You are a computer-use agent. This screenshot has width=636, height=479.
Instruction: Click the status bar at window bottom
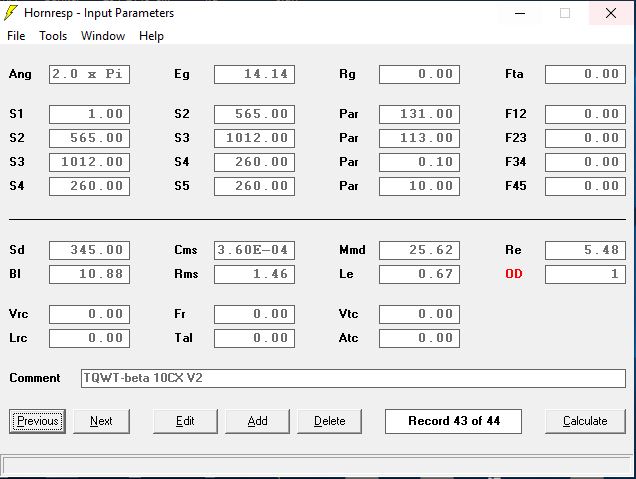317,465
